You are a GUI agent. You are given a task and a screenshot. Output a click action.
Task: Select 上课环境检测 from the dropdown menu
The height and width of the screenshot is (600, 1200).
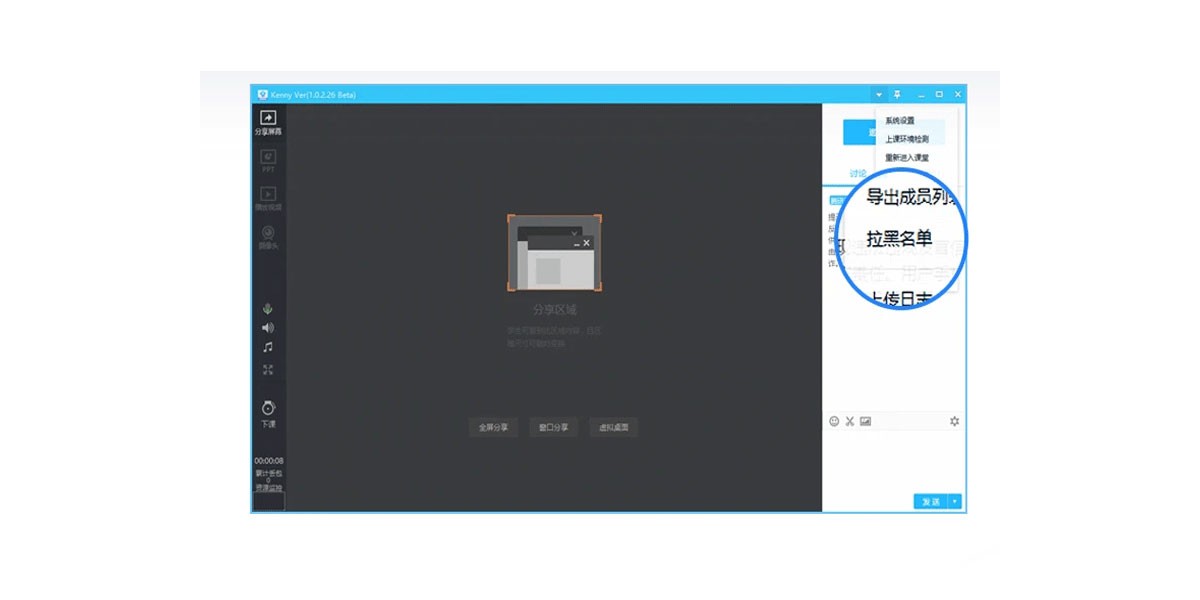907,139
